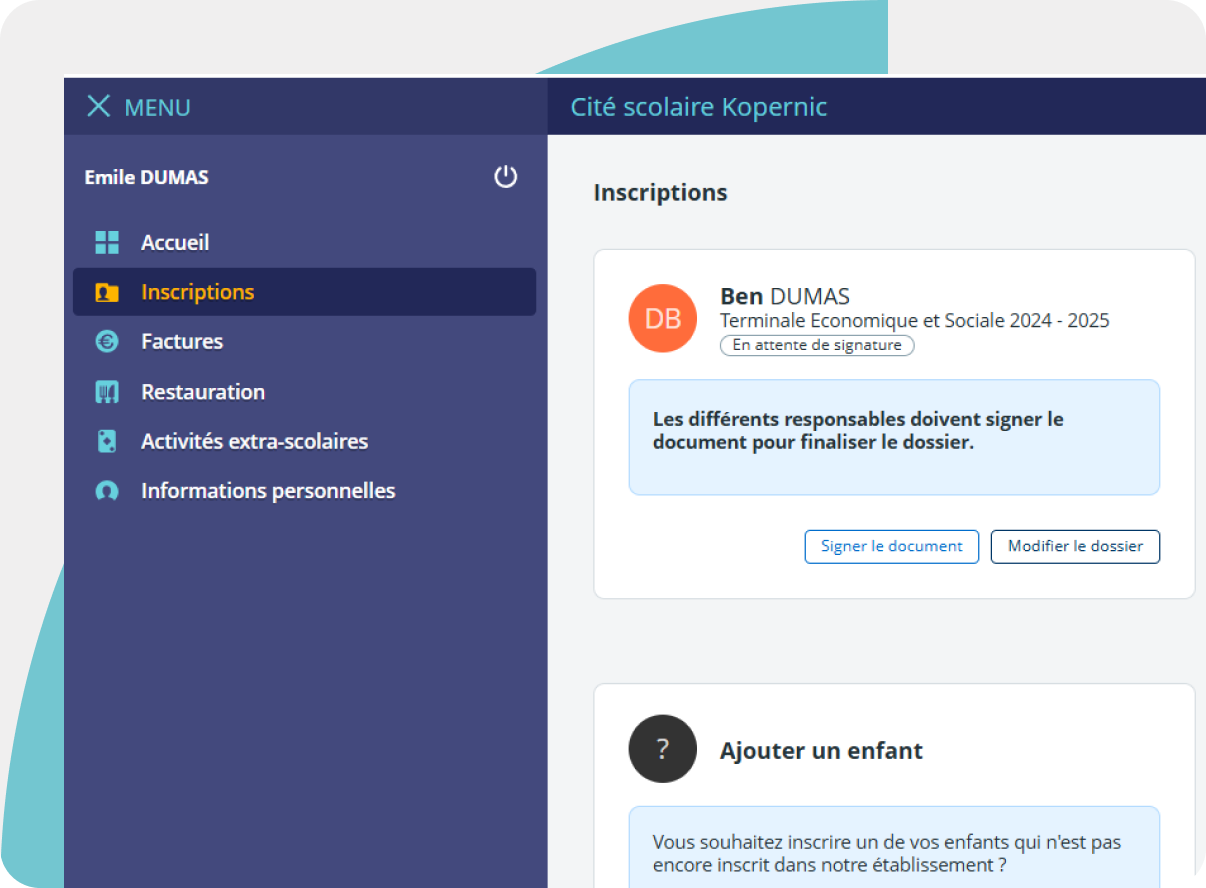Click the question mark child icon

662,749
